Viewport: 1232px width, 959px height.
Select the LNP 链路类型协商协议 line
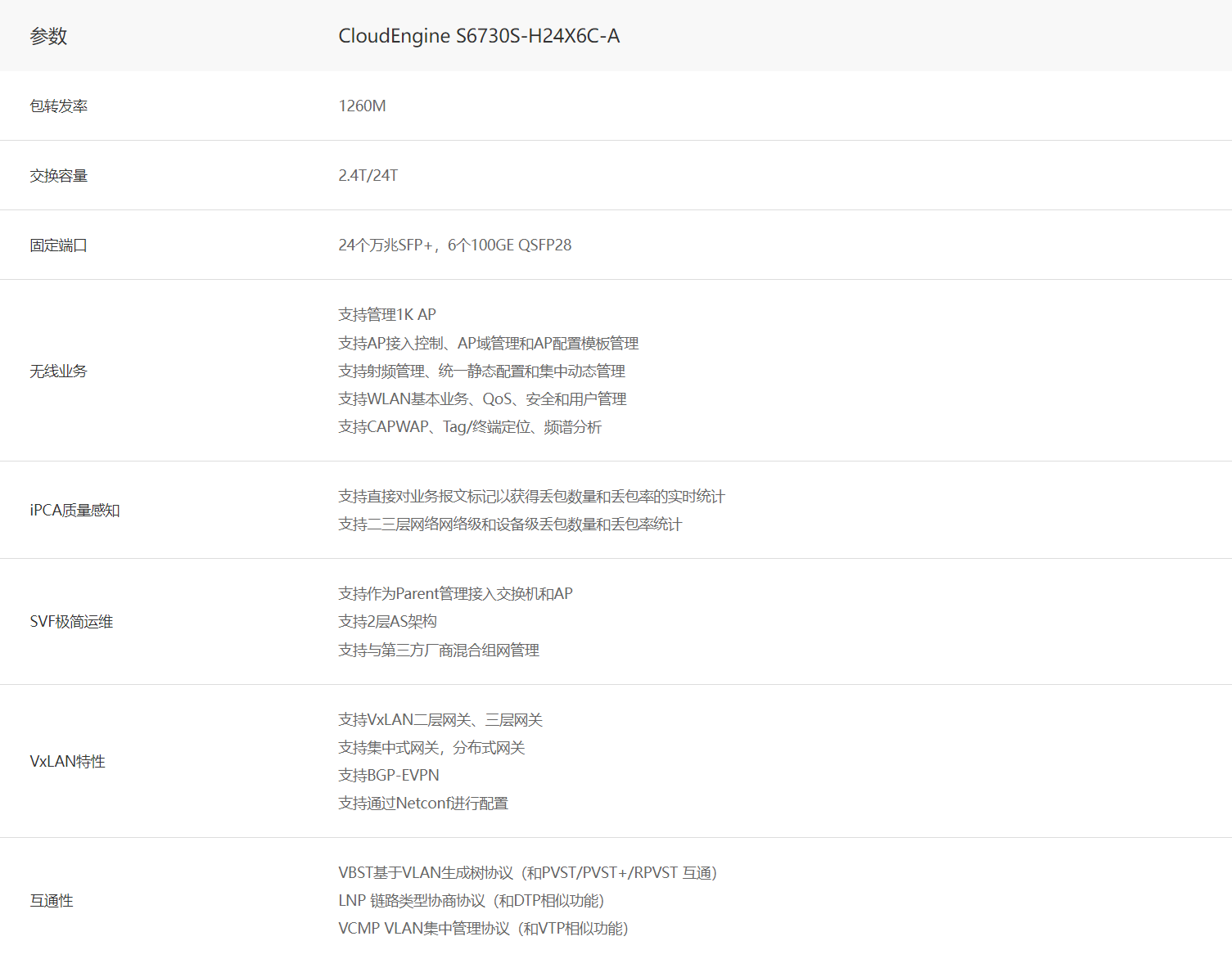point(471,901)
